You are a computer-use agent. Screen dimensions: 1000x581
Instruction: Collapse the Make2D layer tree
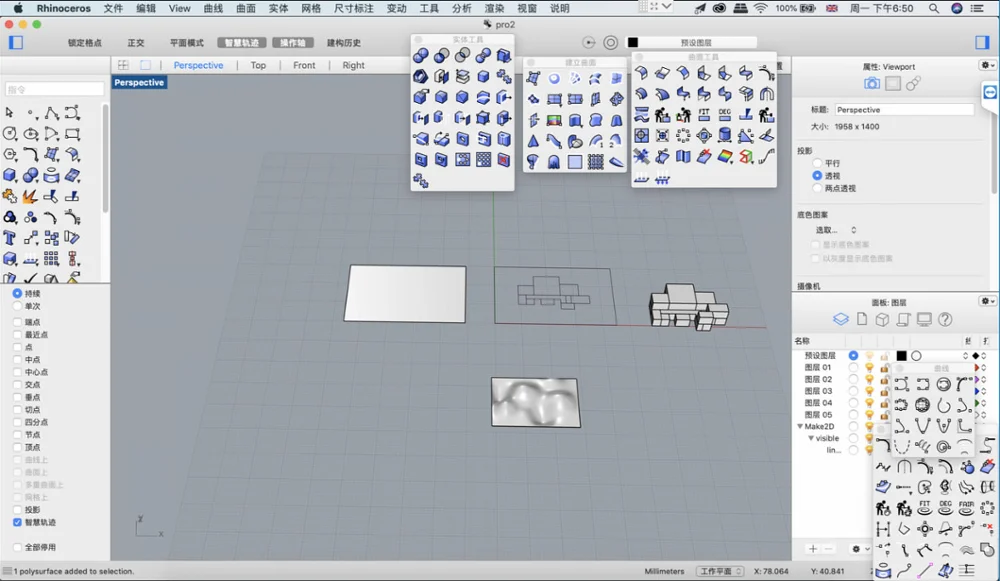tap(800, 427)
